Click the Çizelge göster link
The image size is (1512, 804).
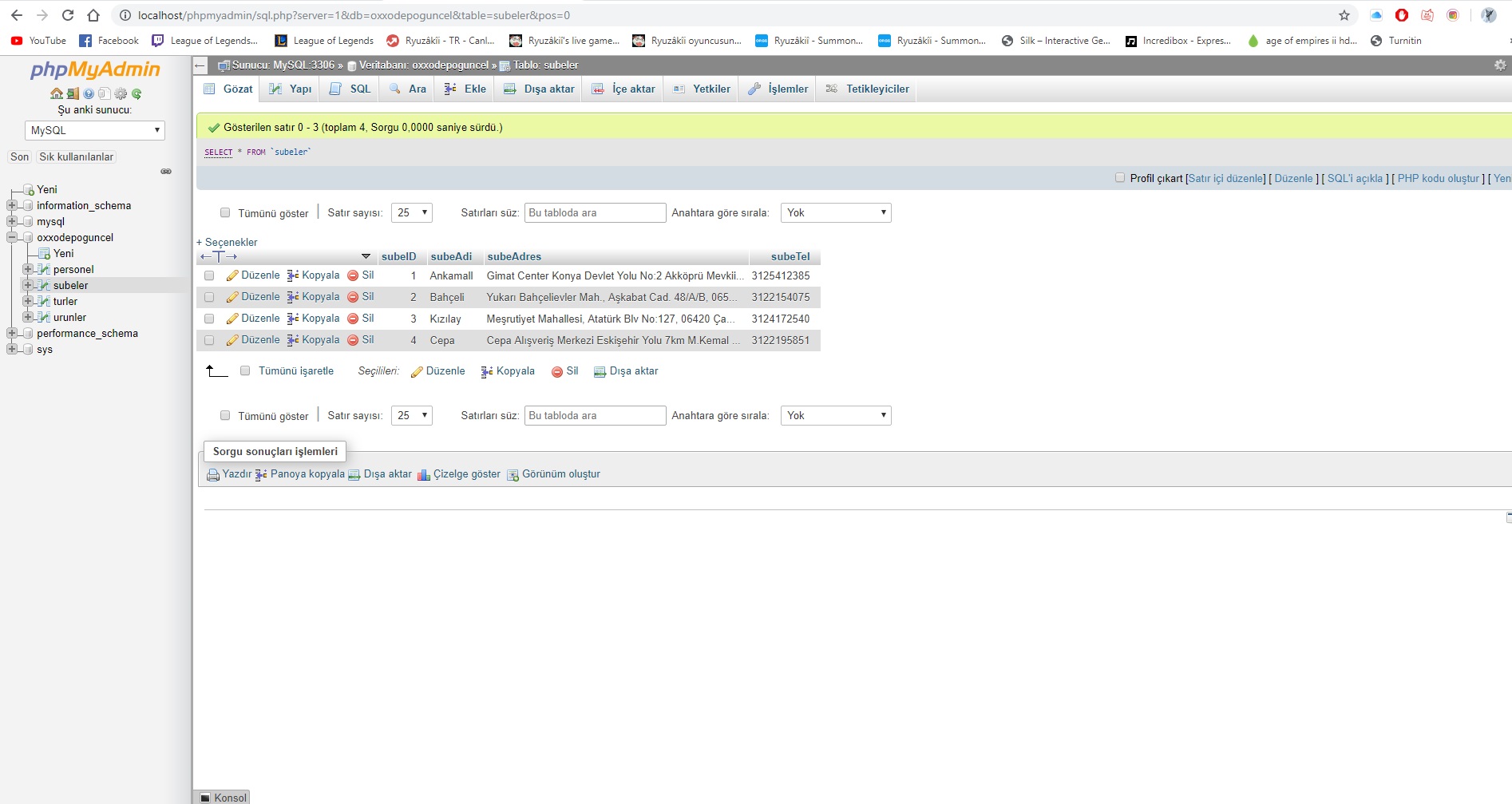coord(466,474)
